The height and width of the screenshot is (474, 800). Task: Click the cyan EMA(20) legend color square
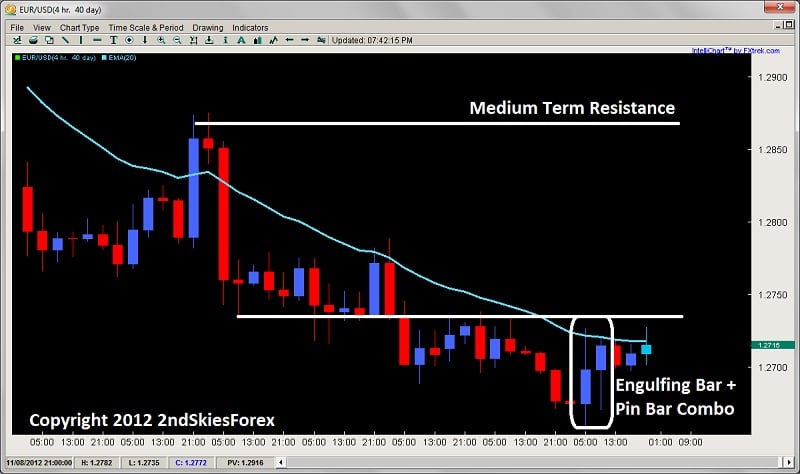tap(104, 58)
